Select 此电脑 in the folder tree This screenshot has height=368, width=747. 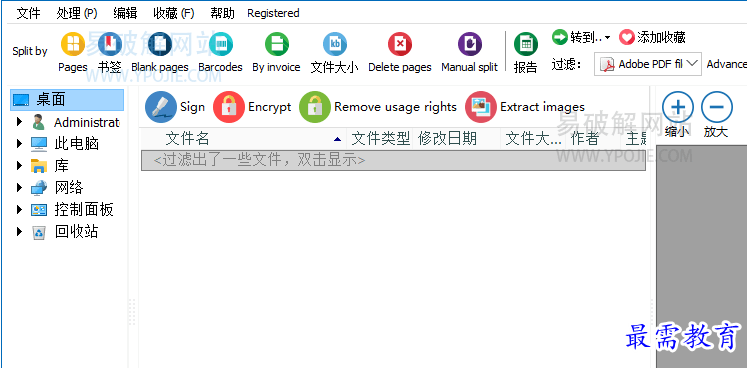point(76,143)
